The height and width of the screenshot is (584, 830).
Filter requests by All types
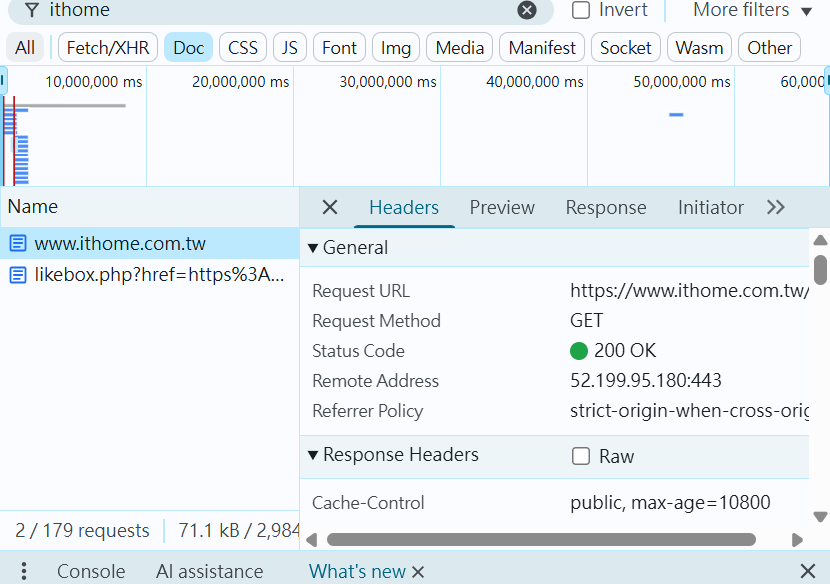point(25,48)
